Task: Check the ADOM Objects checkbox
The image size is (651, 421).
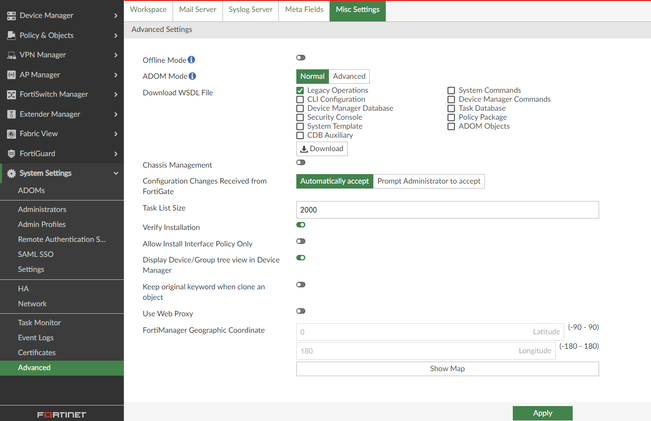Action: (x=451, y=126)
